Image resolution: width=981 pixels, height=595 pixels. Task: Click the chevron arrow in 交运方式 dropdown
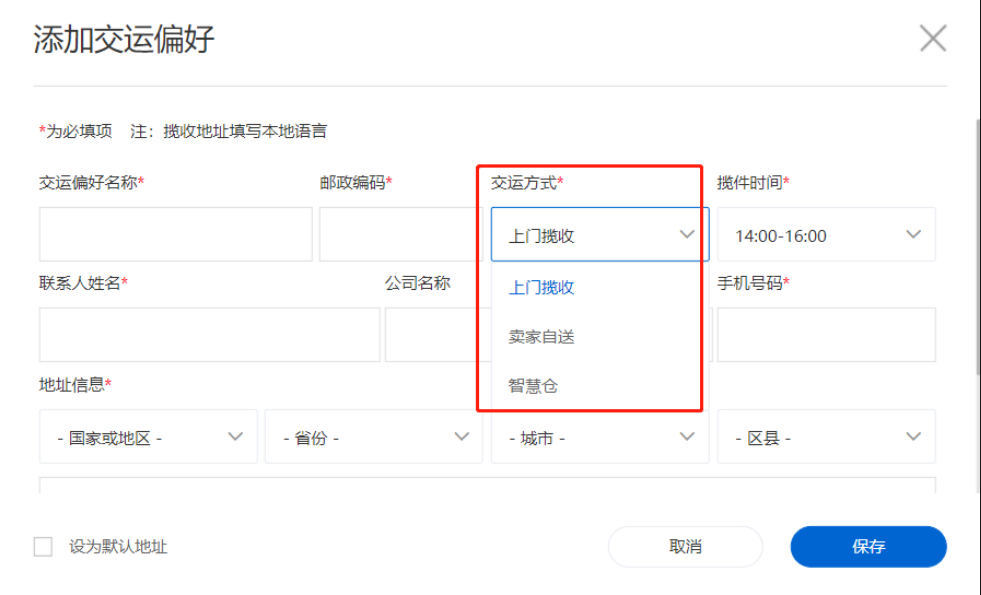pyautogui.click(x=687, y=235)
